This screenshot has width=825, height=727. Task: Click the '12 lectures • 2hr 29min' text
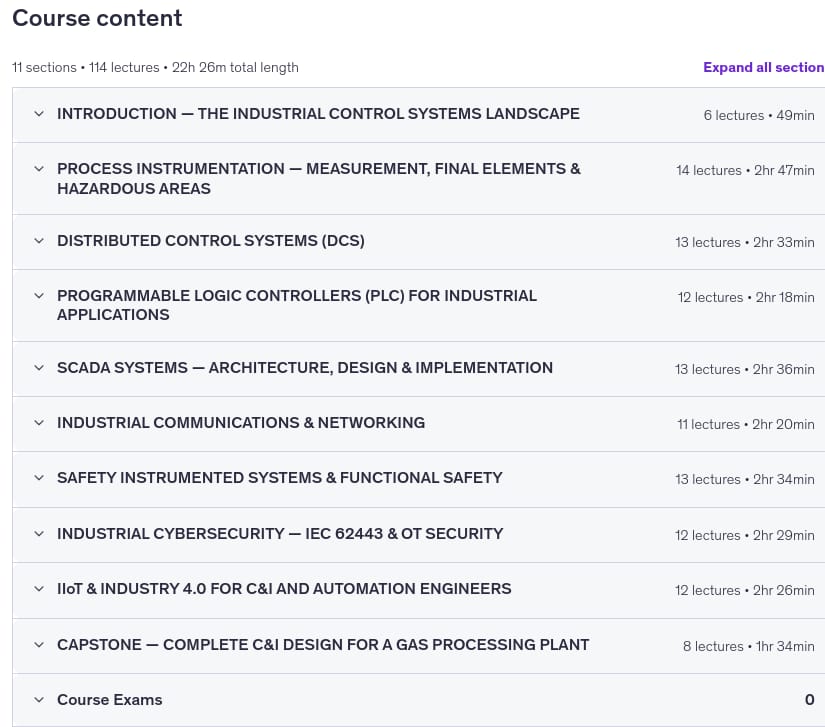click(745, 536)
